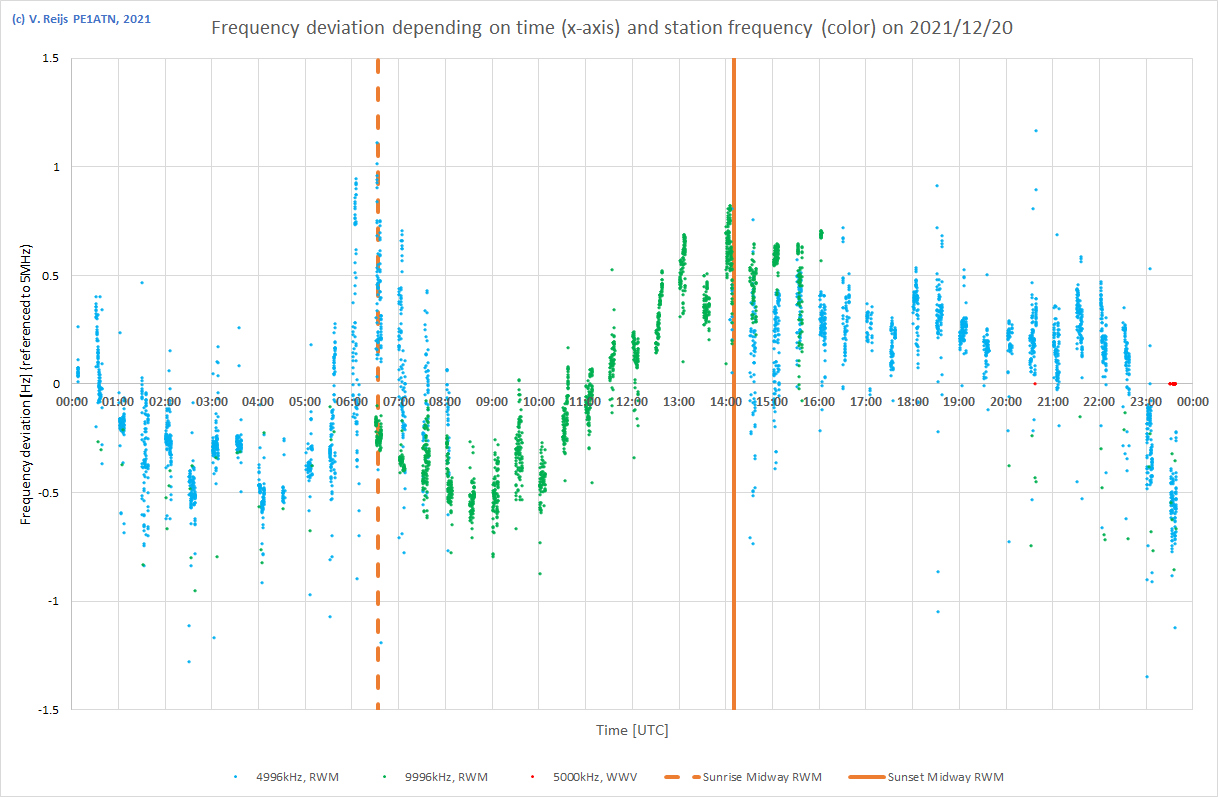This screenshot has height=797, width=1218.
Task: Click the "Sunset Midway RWM" legend label
Action: (x=945, y=777)
